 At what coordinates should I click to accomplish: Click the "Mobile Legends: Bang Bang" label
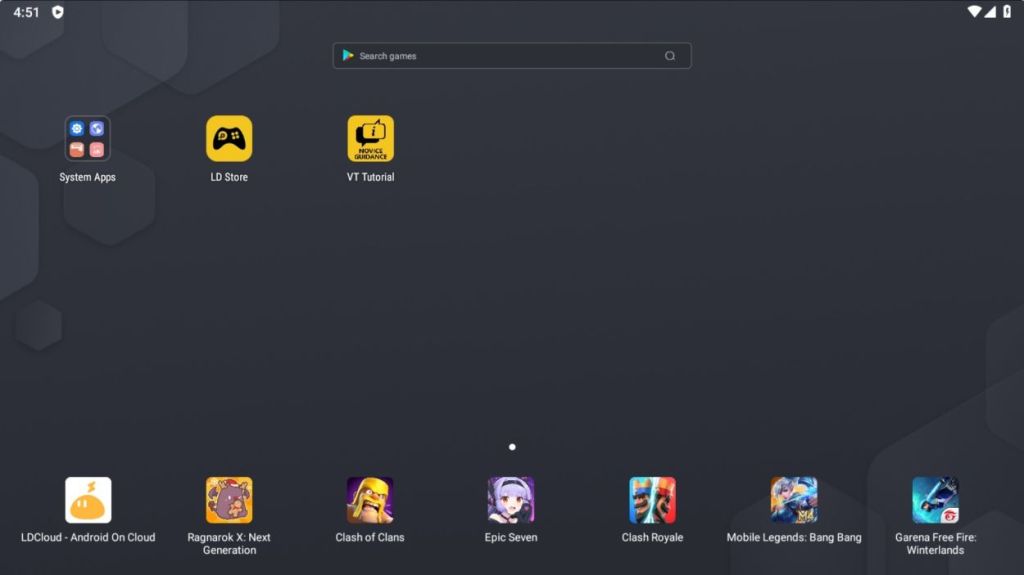[x=794, y=537]
